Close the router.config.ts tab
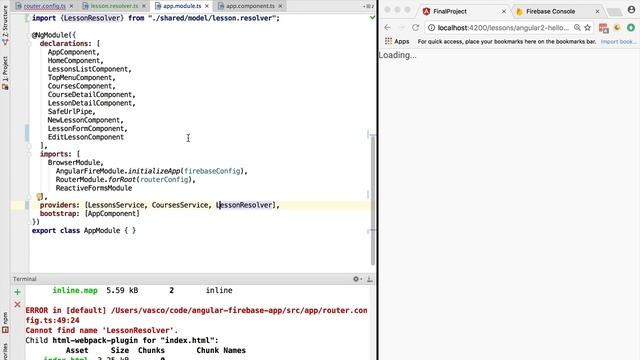Viewport: 640px width, 360px height. point(71,6)
